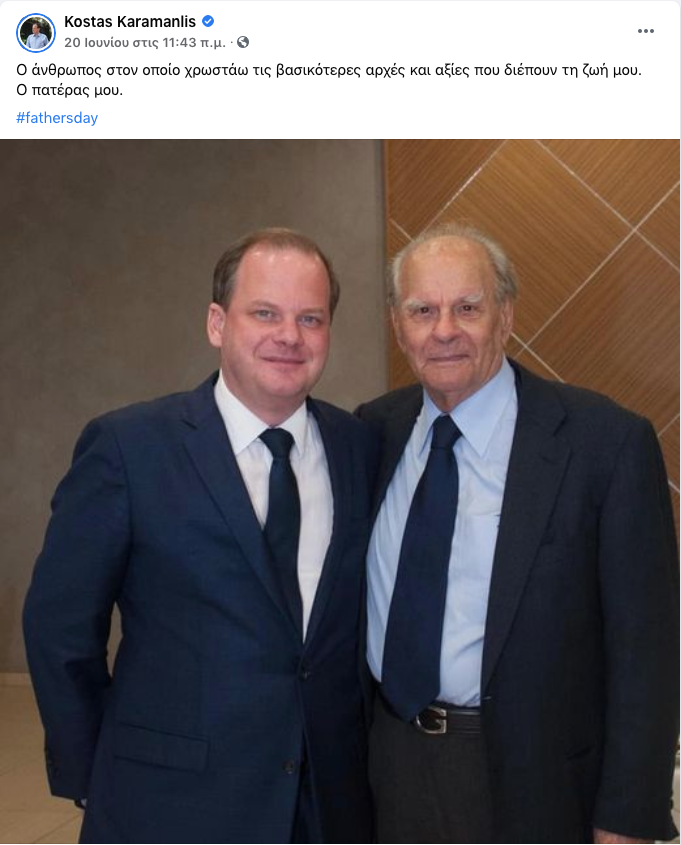
Task: Open the post timestamp 20 Ιουνίου link
Action: point(145,42)
